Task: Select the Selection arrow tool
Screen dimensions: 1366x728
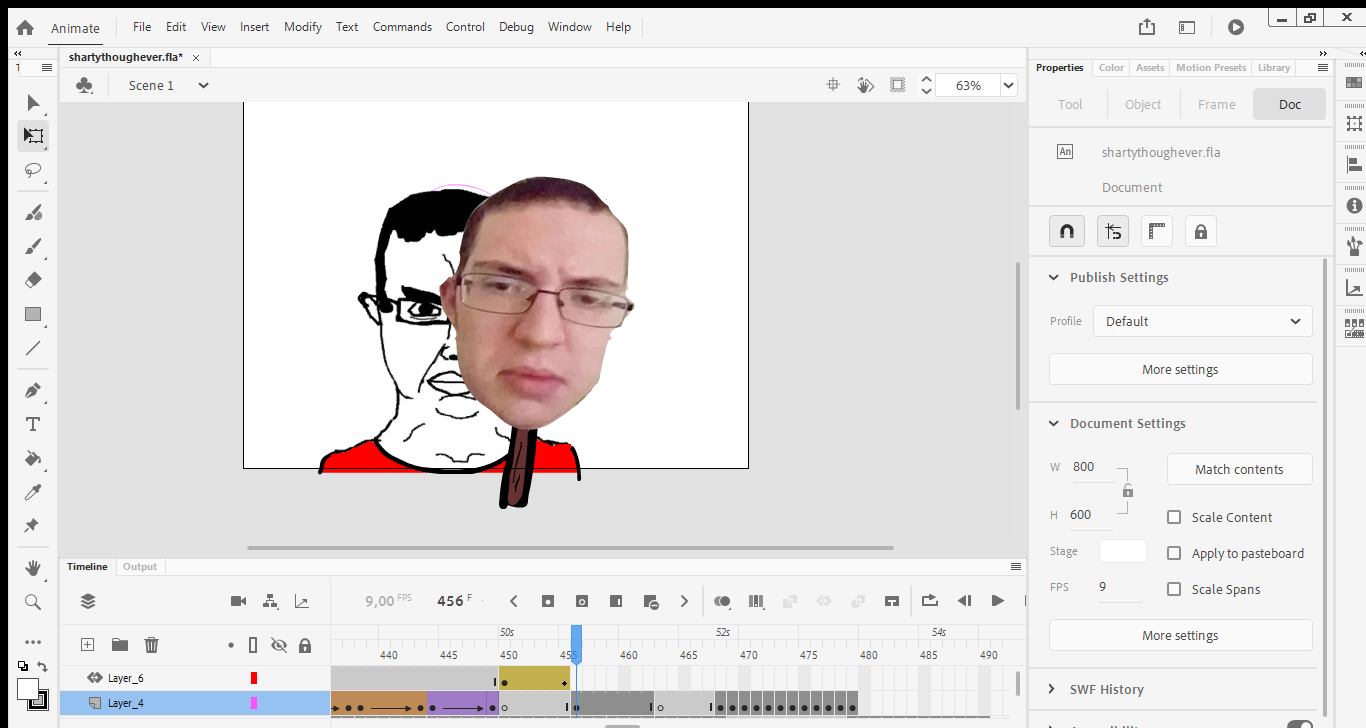Action: click(33, 102)
